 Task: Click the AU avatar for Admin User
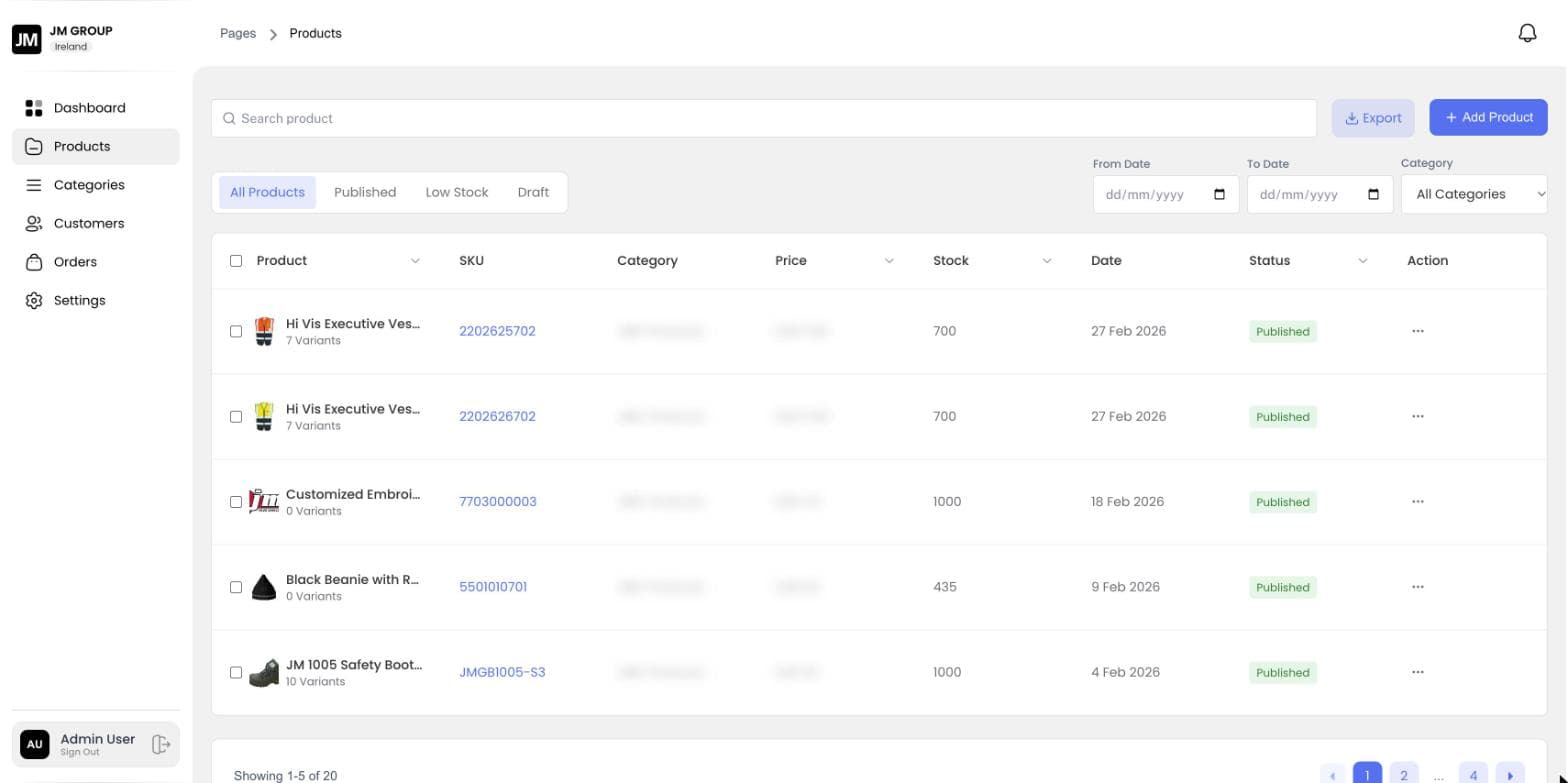coord(34,744)
